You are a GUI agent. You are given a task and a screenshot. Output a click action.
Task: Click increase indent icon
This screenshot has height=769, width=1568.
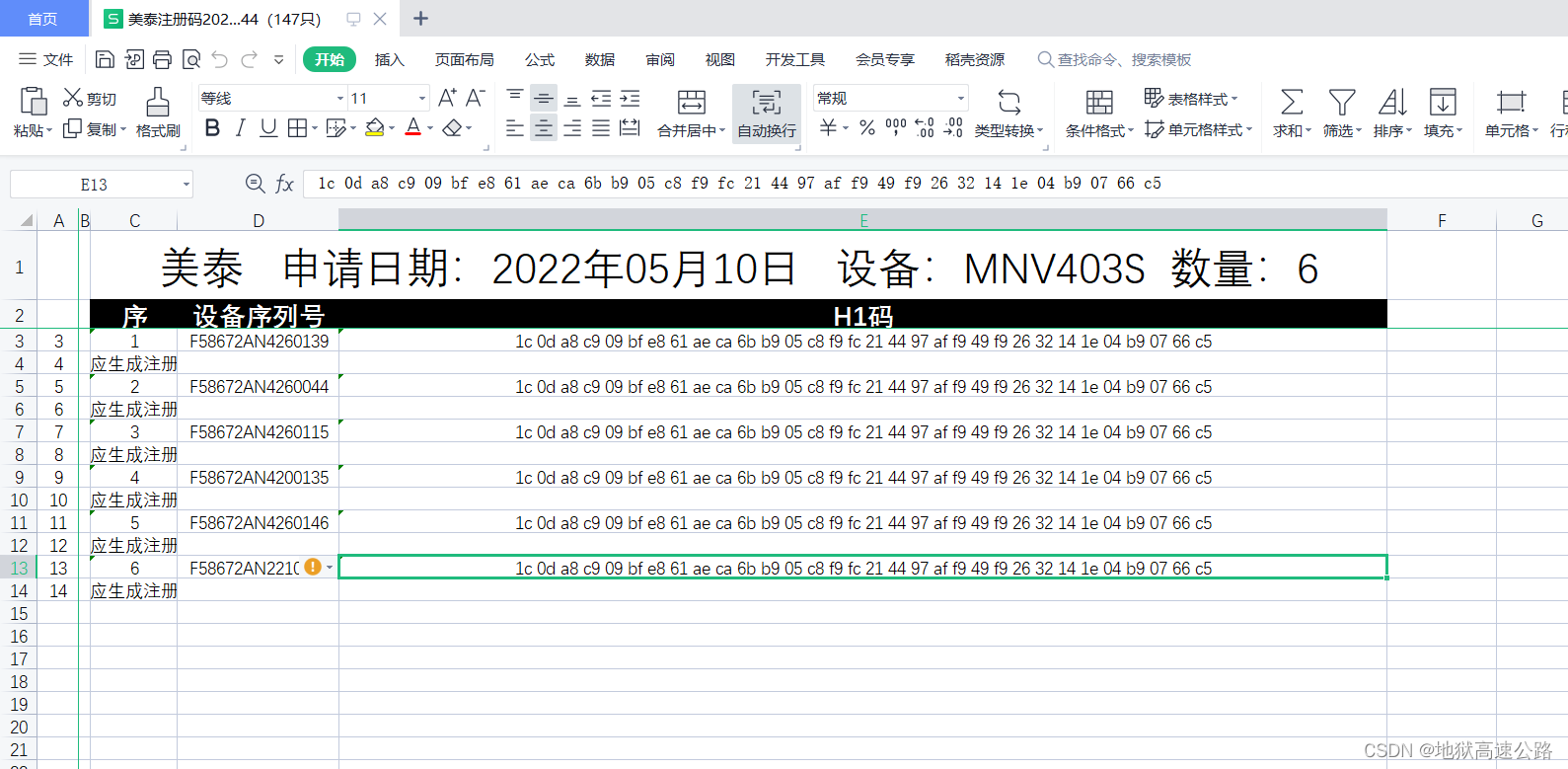[630, 99]
